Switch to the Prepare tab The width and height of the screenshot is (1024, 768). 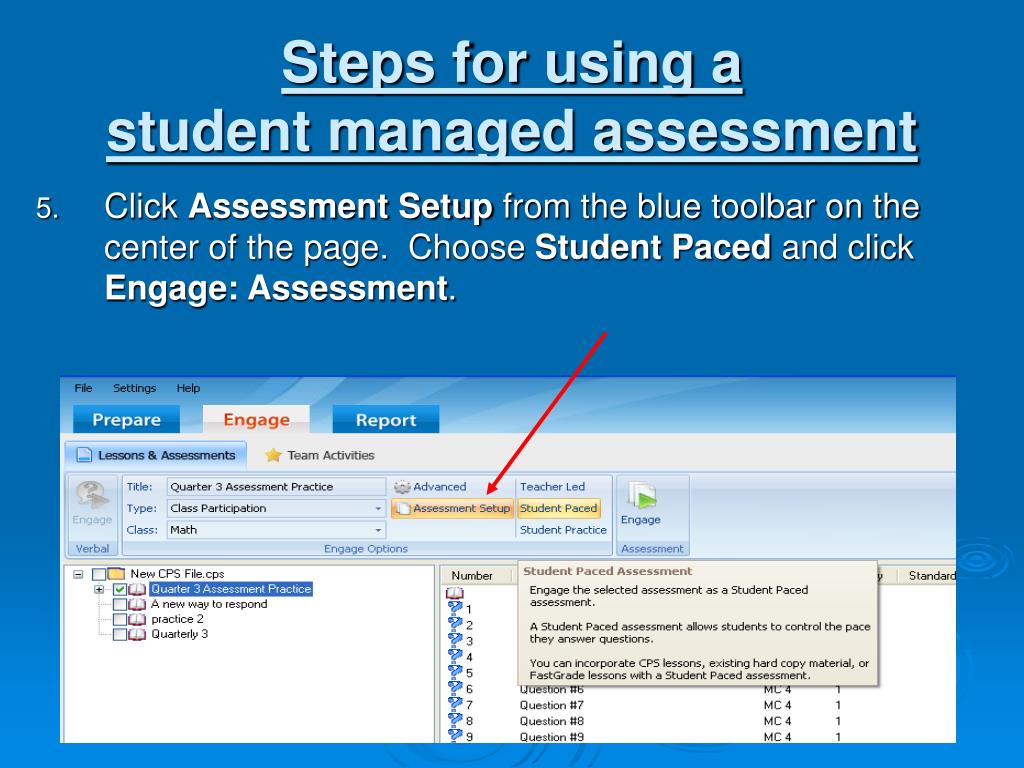pyautogui.click(x=126, y=419)
